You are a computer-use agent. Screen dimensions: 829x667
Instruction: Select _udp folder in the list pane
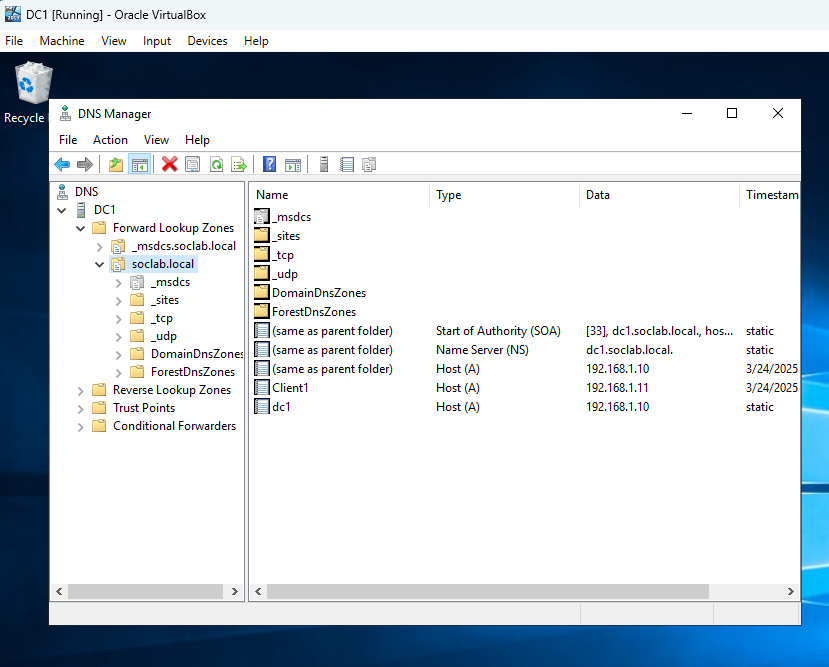pyautogui.click(x=285, y=273)
